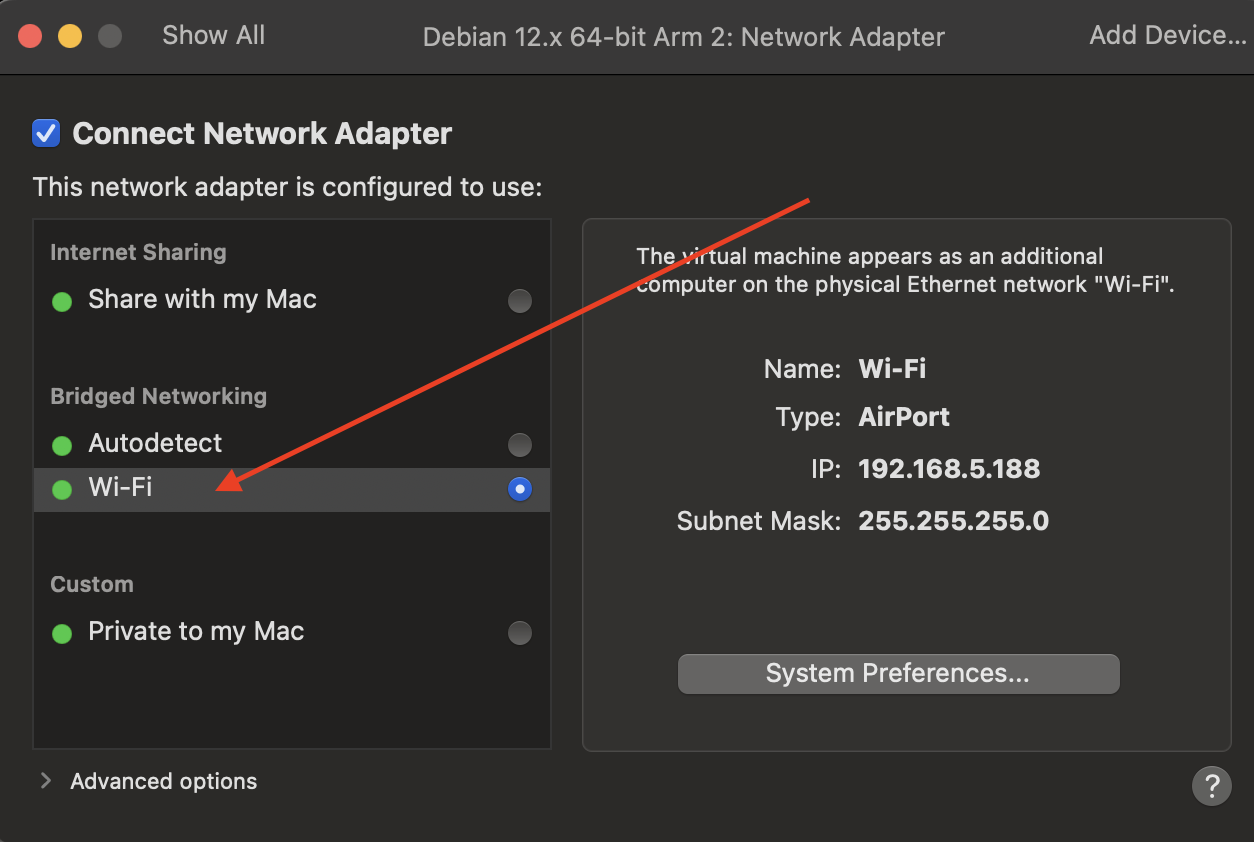The image size is (1254, 842).
Task: Click the selected Wi-Fi radio button
Action: (x=519, y=489)
